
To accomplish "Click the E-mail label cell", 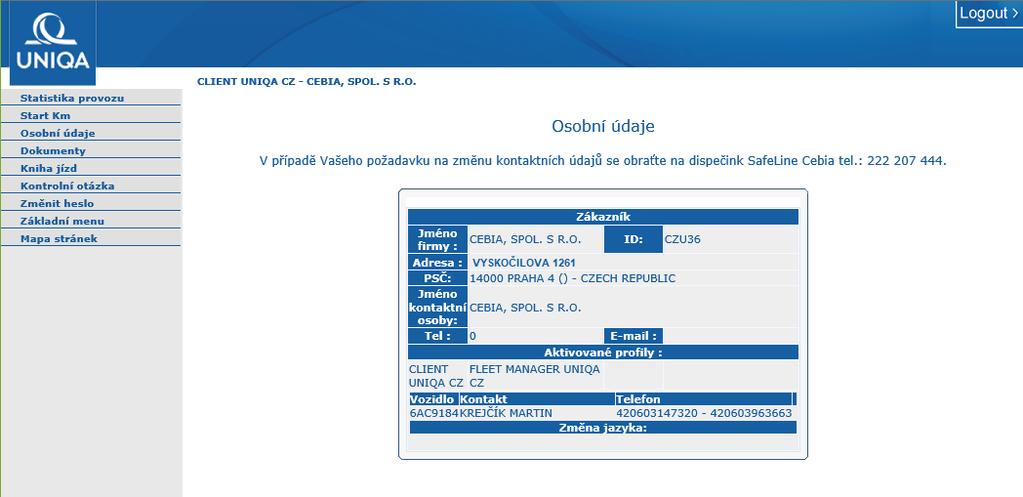I will tap(633, 337).
